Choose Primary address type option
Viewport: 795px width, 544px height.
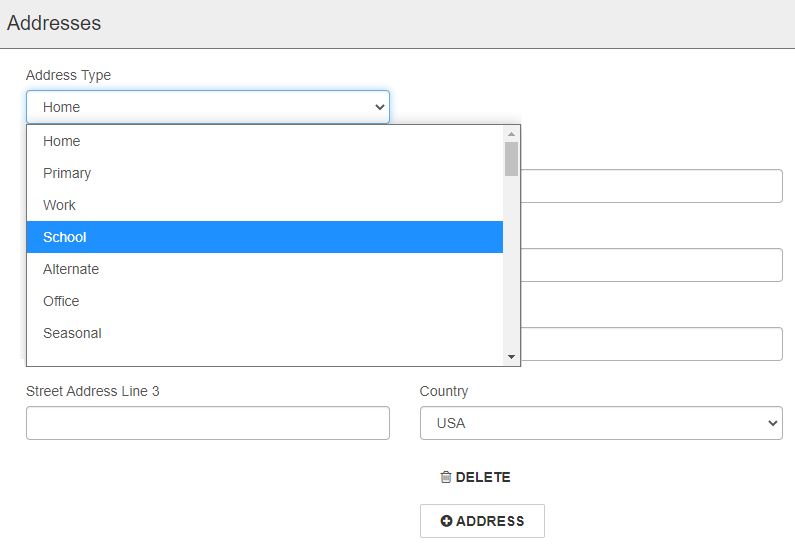[x=67, y=173]
